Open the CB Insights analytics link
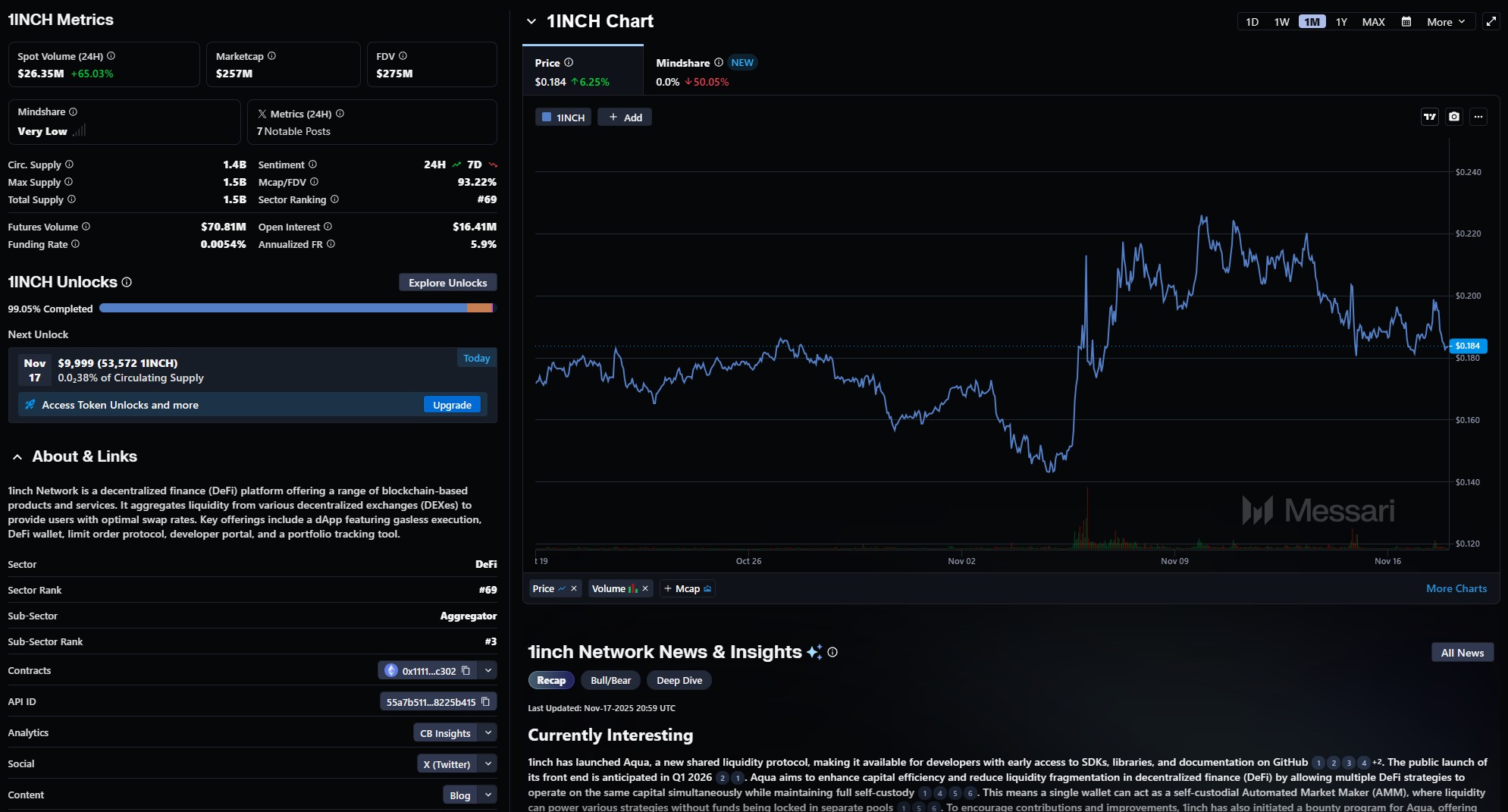The height and width of the screenshot is (812, 1508). (x=446, y=733)
